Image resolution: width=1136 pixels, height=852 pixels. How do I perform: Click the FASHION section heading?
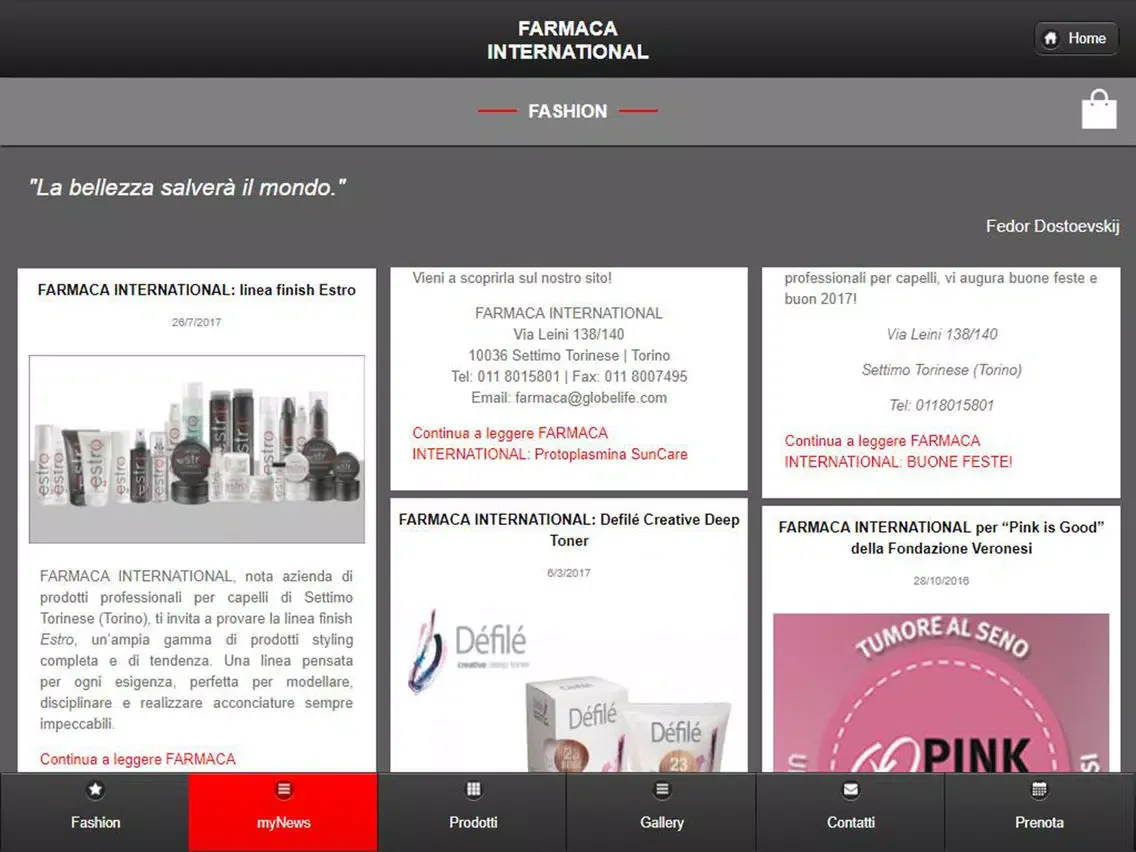pos(568,111)
